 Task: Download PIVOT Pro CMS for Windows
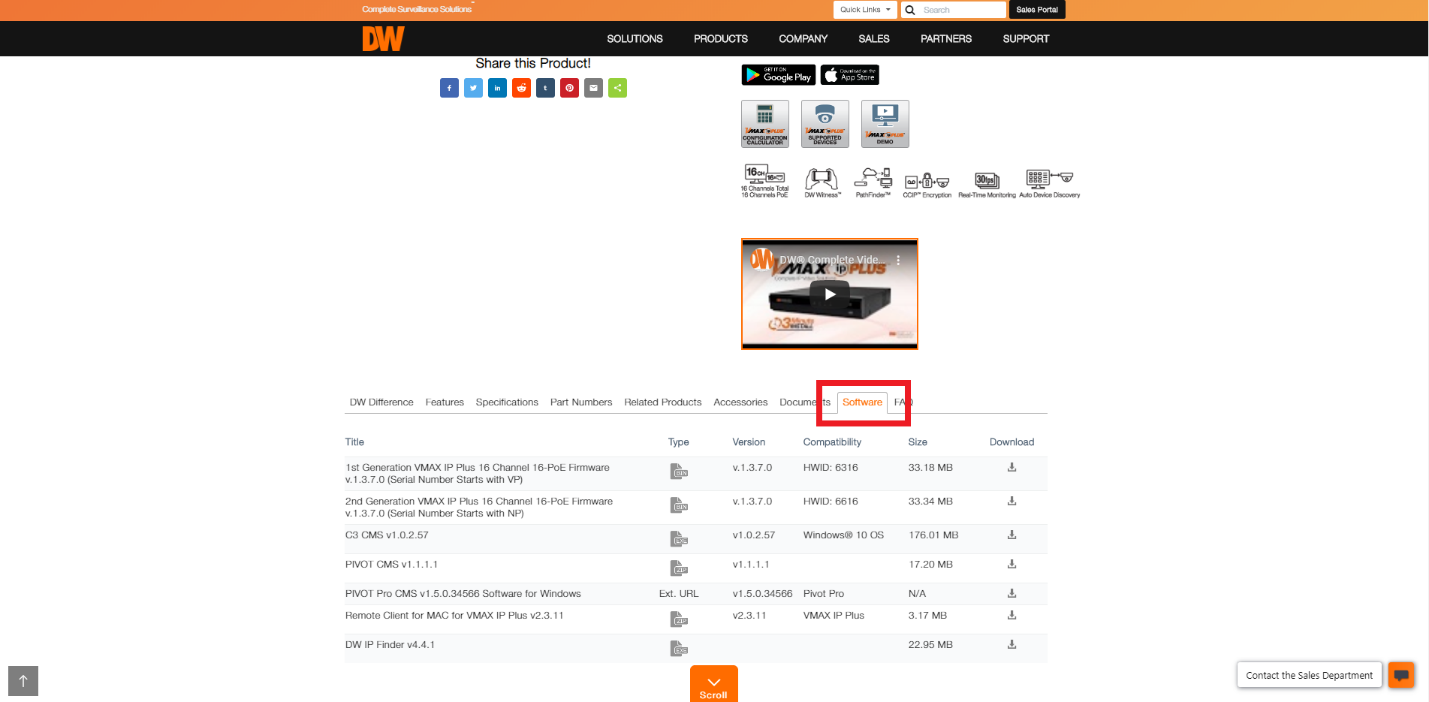coord(1012,593)
